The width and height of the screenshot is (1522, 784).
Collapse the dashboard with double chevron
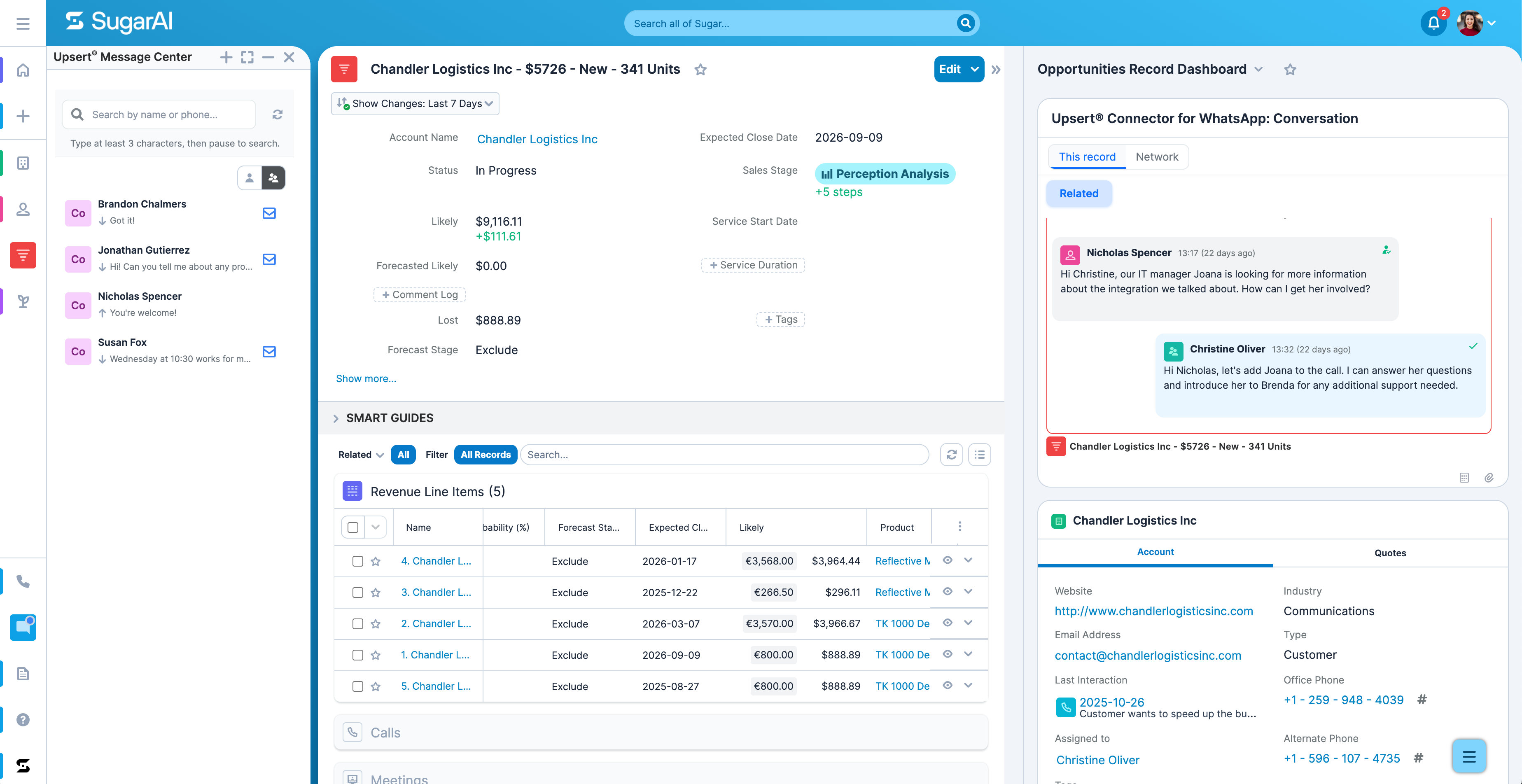[996, 70]
